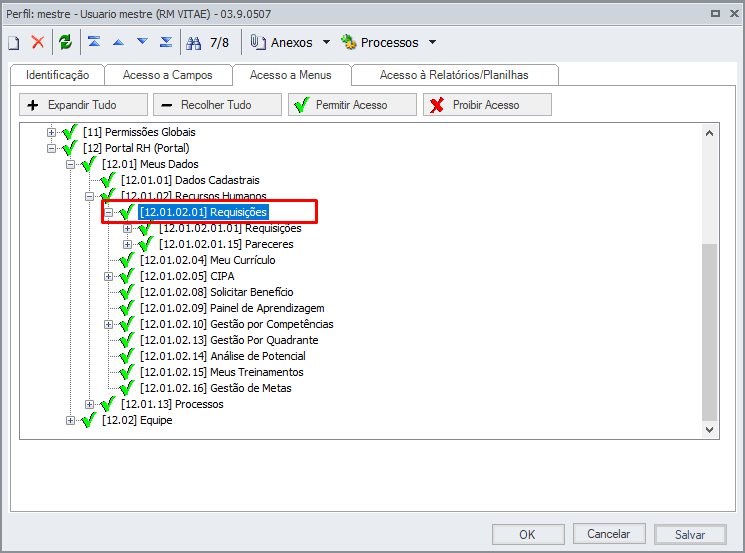Expand the [12.01.13] Processos node
Screen dimensions: 745x553
[x=89, y=404]
